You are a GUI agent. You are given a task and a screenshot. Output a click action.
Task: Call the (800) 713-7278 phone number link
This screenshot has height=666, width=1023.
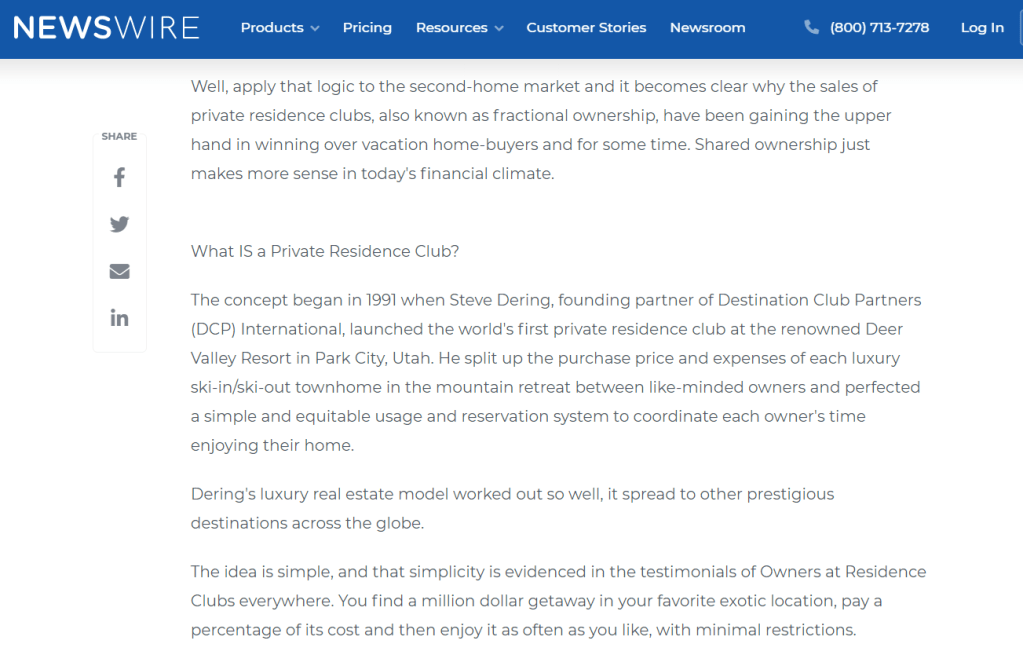click(879, 28)
